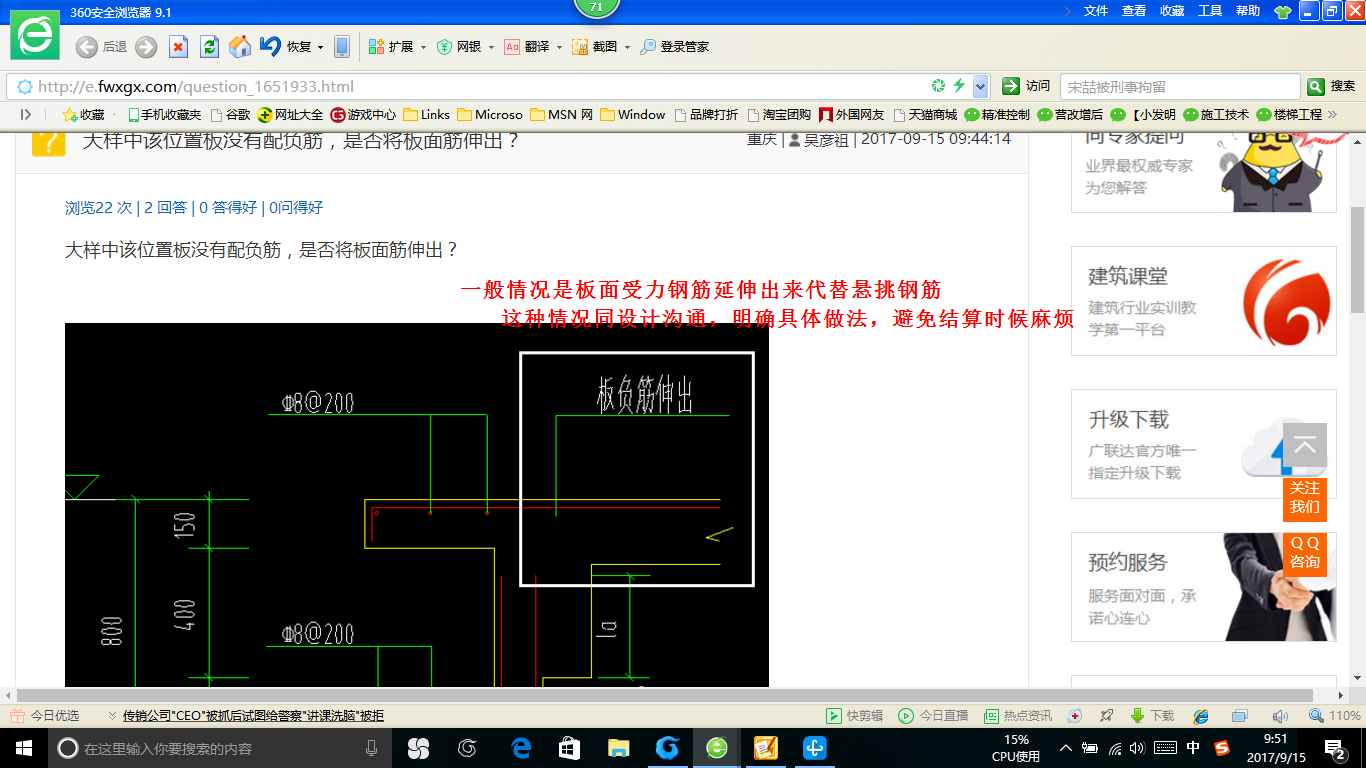The width and height of the screenshot is (1366, 768).
Task: Expand the 今日优选 news dropdown chevron
Action: coord(113,716)
